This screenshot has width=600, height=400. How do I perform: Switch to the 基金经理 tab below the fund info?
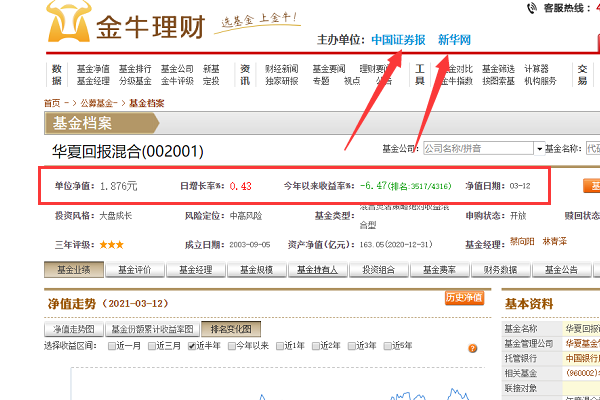coord(196,270)
